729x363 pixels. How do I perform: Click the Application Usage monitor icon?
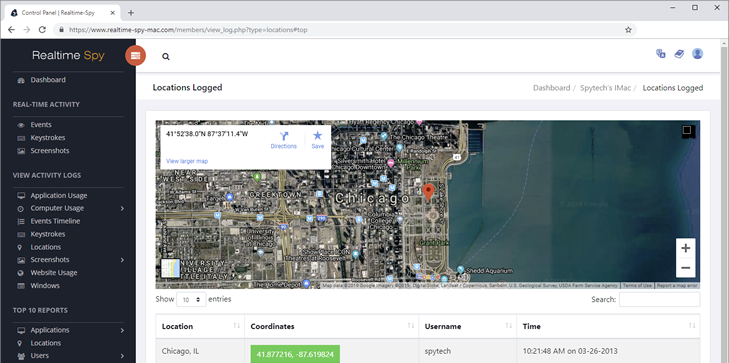pyautogui.click(x=20, y=196)
